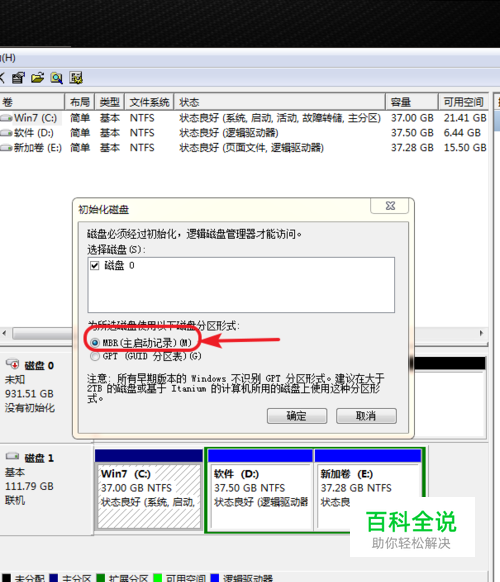Click the right arrow of horizontal scrollbar
The height and width of the screenshot is (582, 500).
[481, 333]
